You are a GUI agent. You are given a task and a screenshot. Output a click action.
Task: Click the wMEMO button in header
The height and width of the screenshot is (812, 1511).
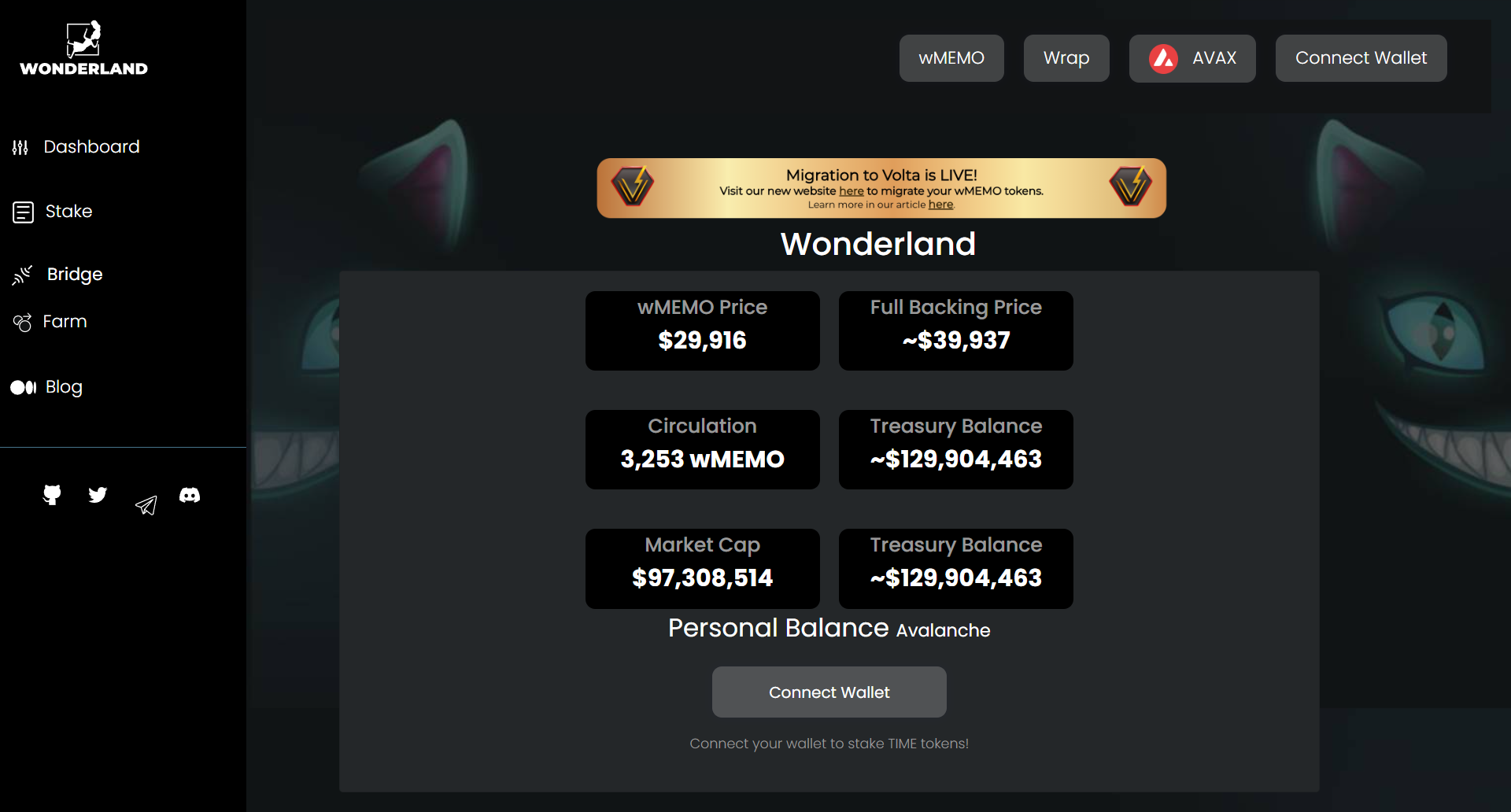point(951,58)
